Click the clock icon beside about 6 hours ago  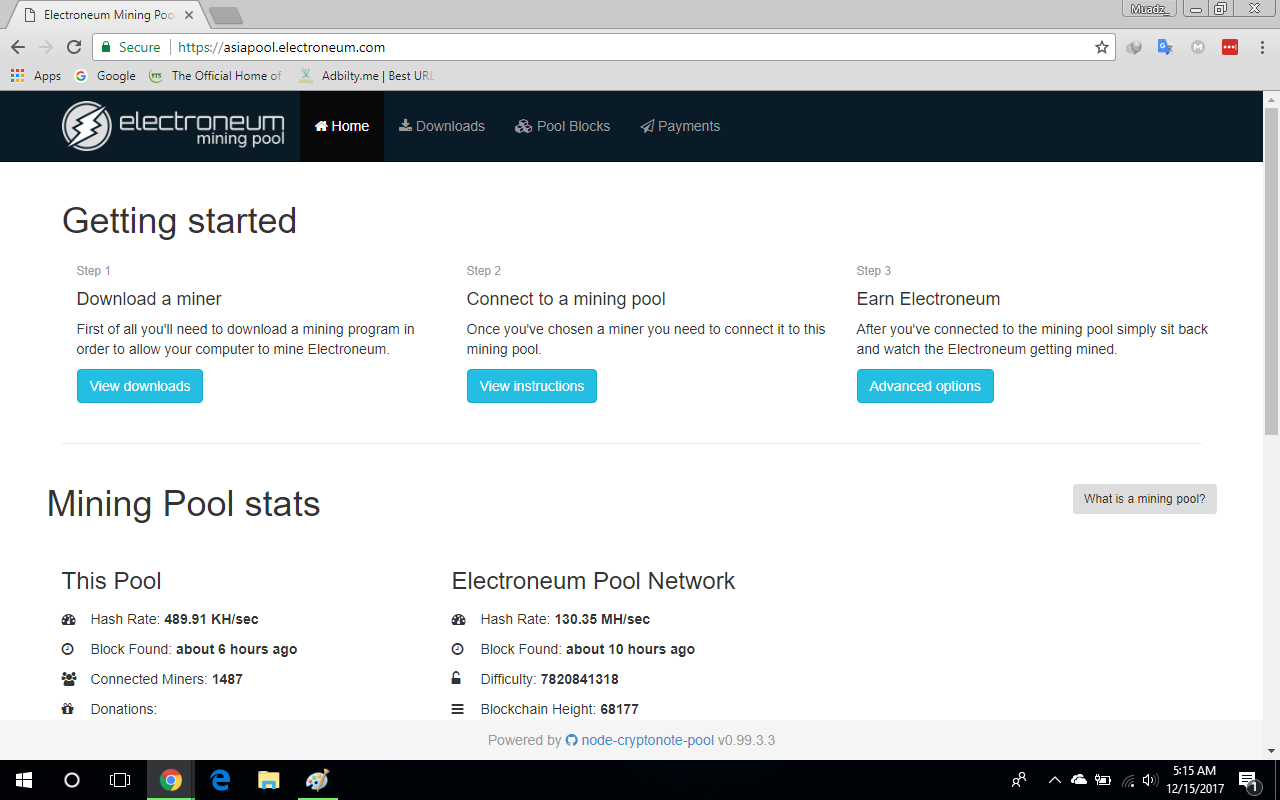pos(68,649)
